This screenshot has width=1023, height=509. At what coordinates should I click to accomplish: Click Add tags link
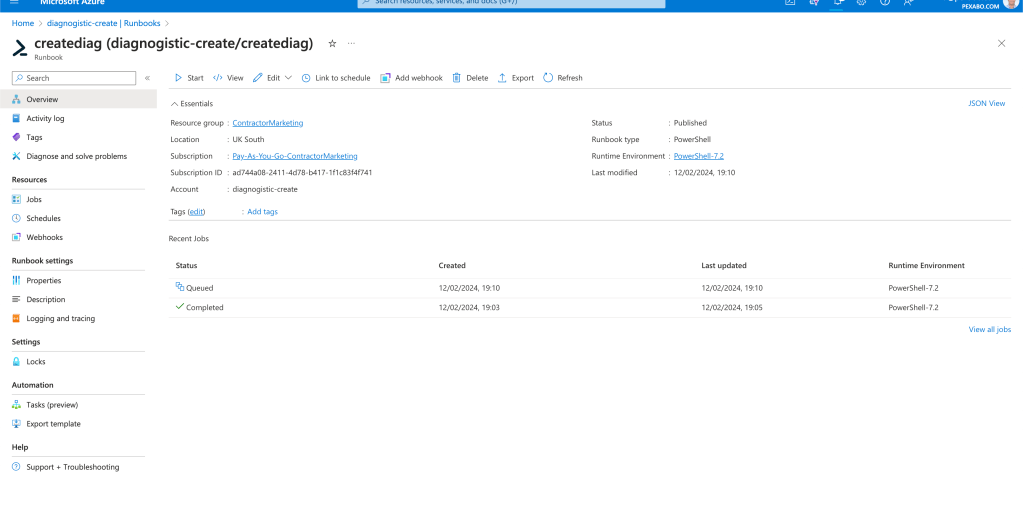pos(262,211)
